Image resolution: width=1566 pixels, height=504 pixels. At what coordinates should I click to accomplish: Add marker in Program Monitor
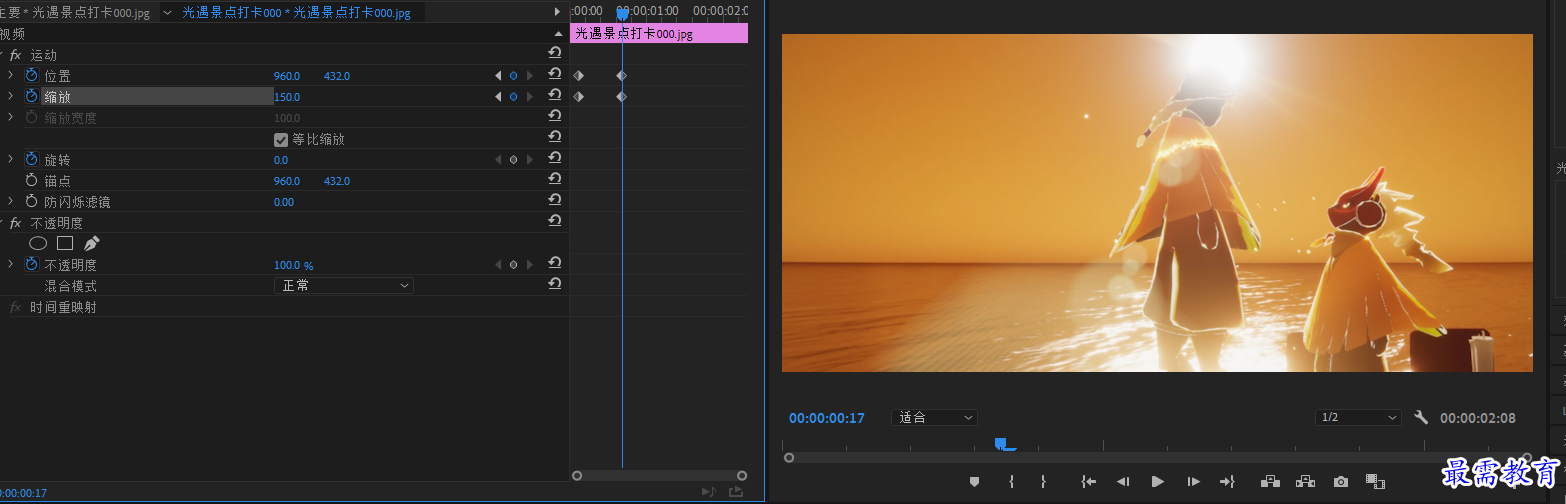tap(974, 481)
